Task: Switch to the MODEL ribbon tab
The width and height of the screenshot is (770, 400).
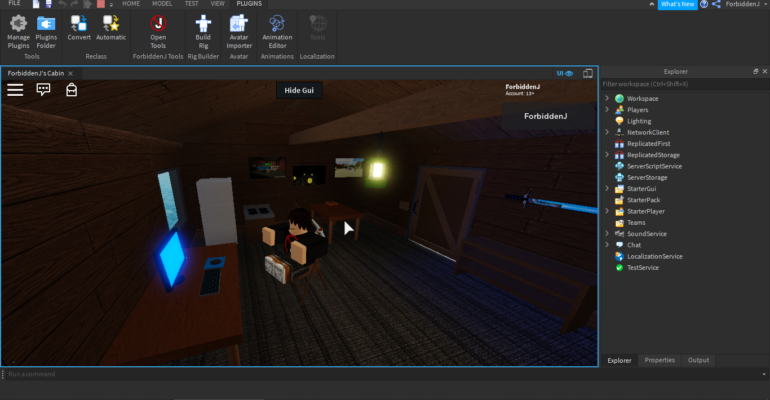Action: coord(162,3)
